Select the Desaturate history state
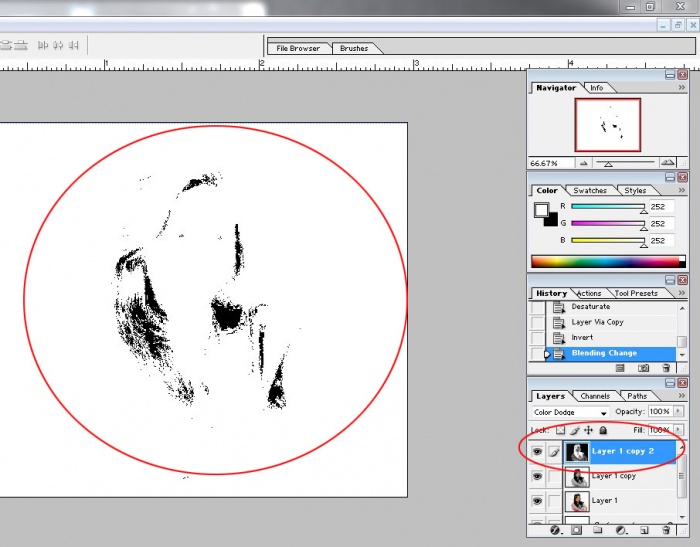700x547 pixels. (590, 307)
